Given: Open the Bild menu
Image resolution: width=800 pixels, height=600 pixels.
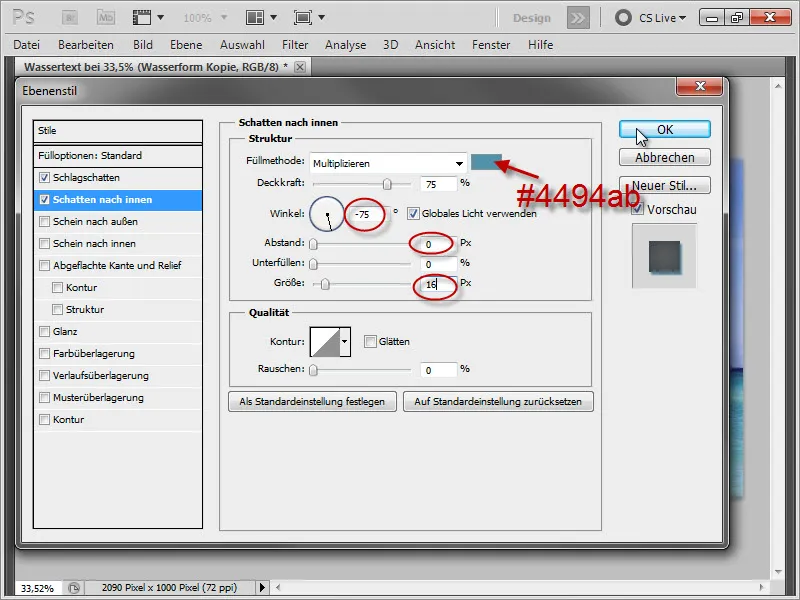Looking at the screenshot, I should coord(143,45).
